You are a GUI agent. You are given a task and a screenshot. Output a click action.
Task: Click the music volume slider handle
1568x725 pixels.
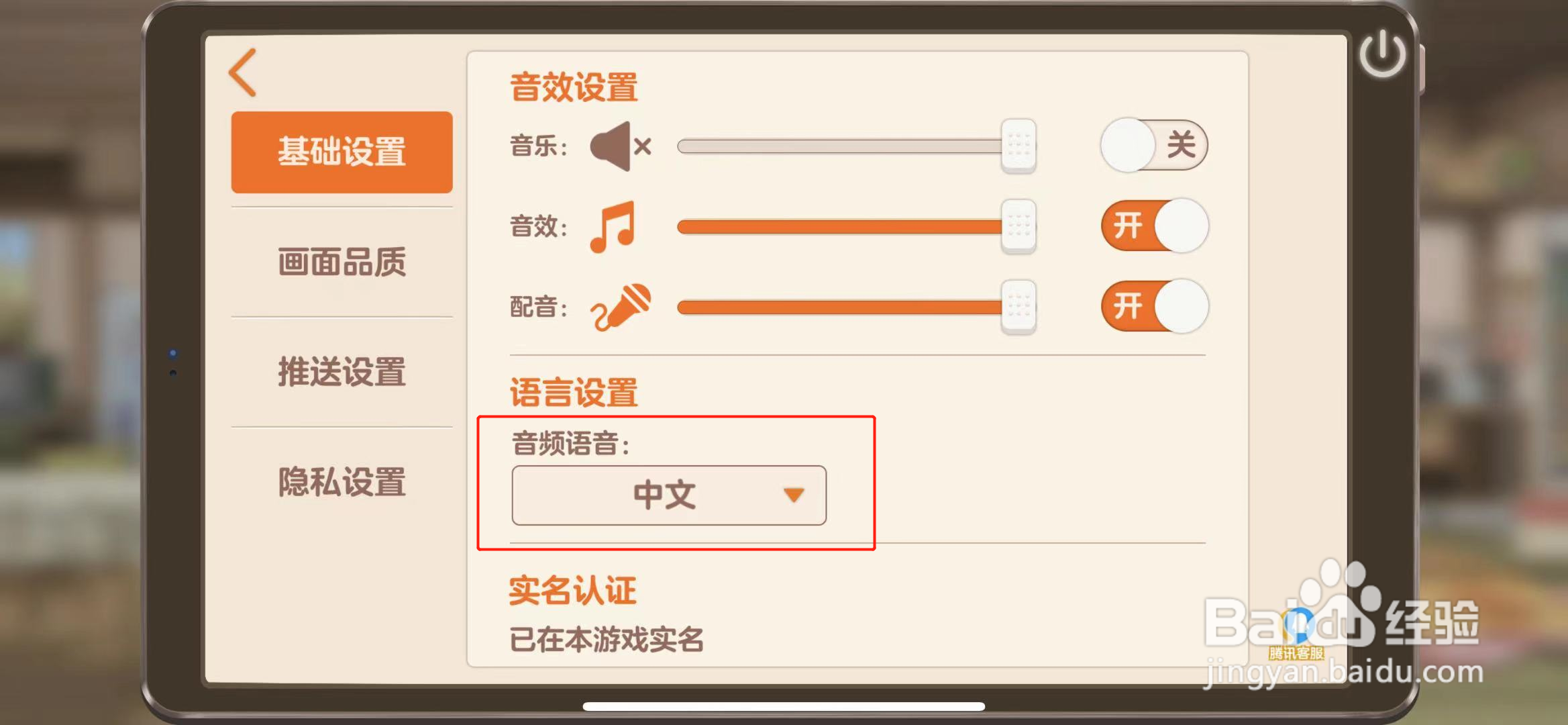point(1018,146)
